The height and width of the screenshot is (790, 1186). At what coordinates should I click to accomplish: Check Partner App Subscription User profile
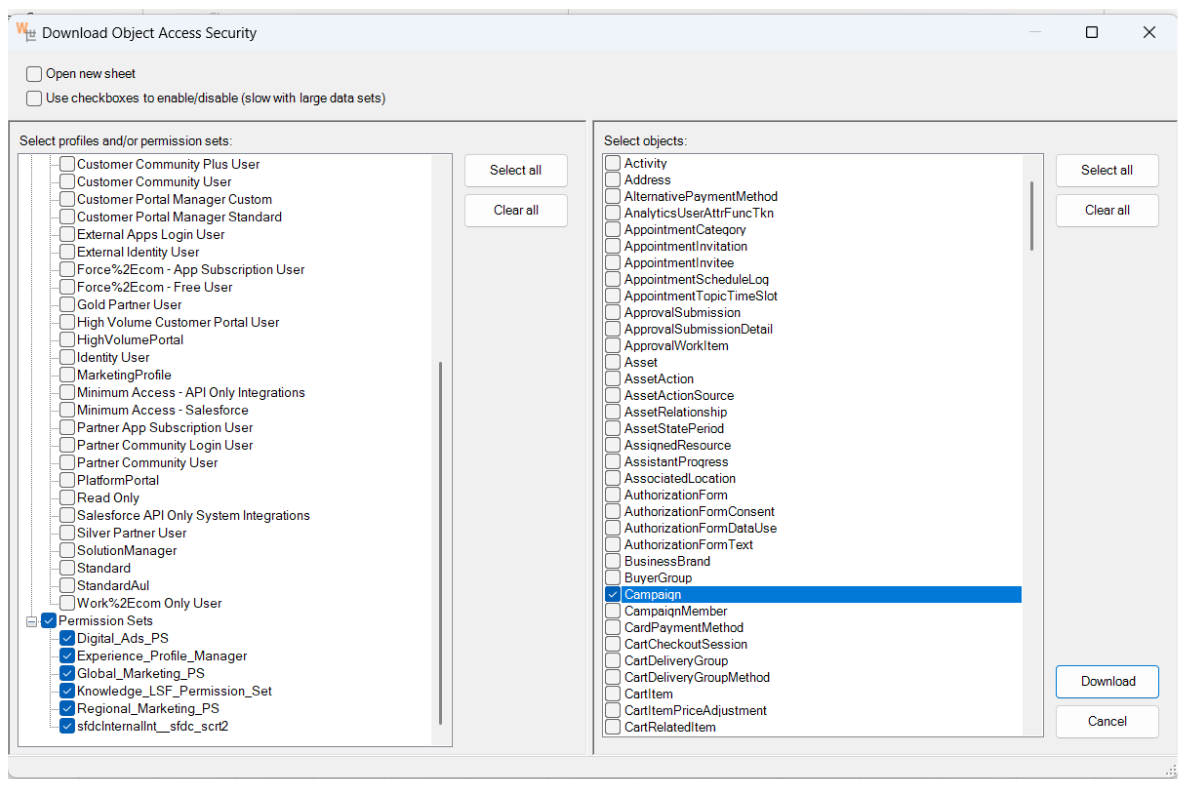(67, 428)
